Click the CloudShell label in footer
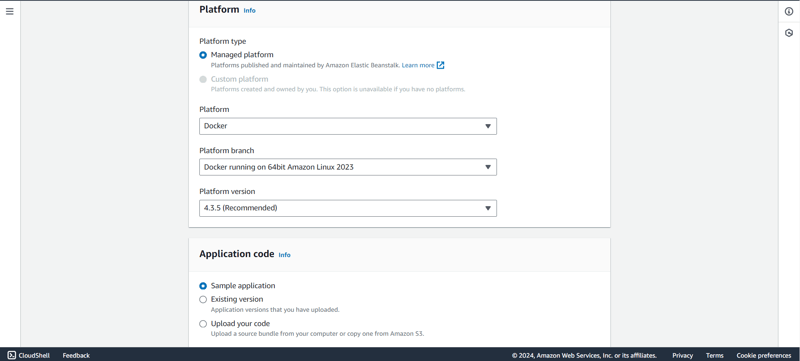Screen dimensions: 800x361 coord(34,355)
